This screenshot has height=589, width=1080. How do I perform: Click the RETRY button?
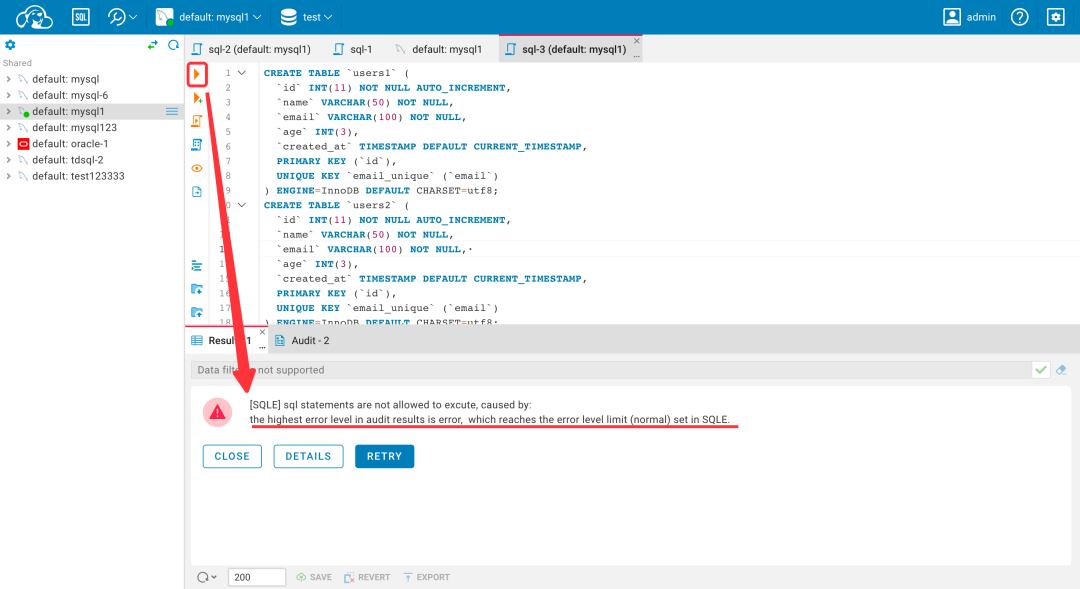(x=384, y=456)
